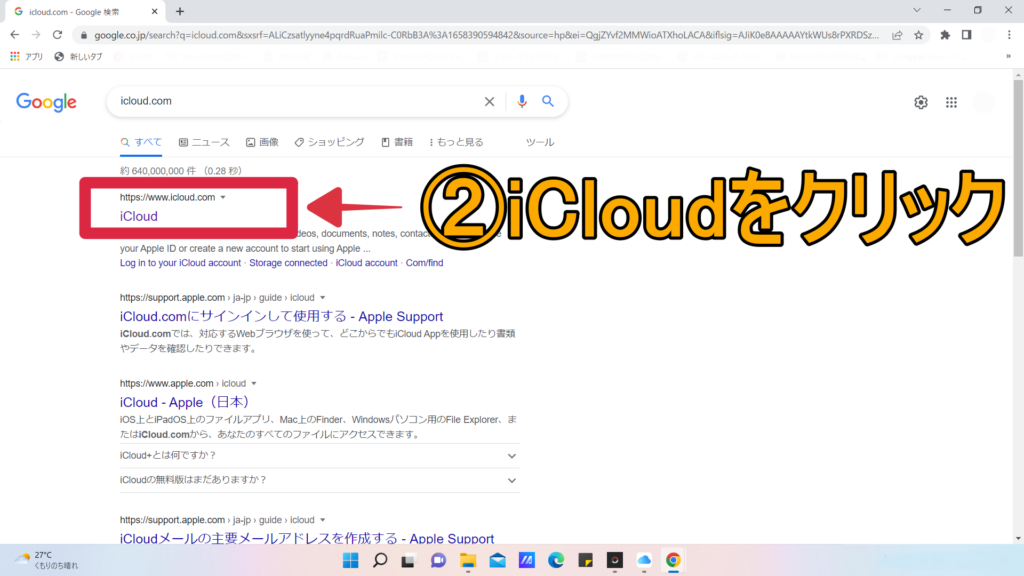Image resolution: width=1024 pixels, height=576 pixels.
Task: Open the もっと見る menu
Action: 456,142
